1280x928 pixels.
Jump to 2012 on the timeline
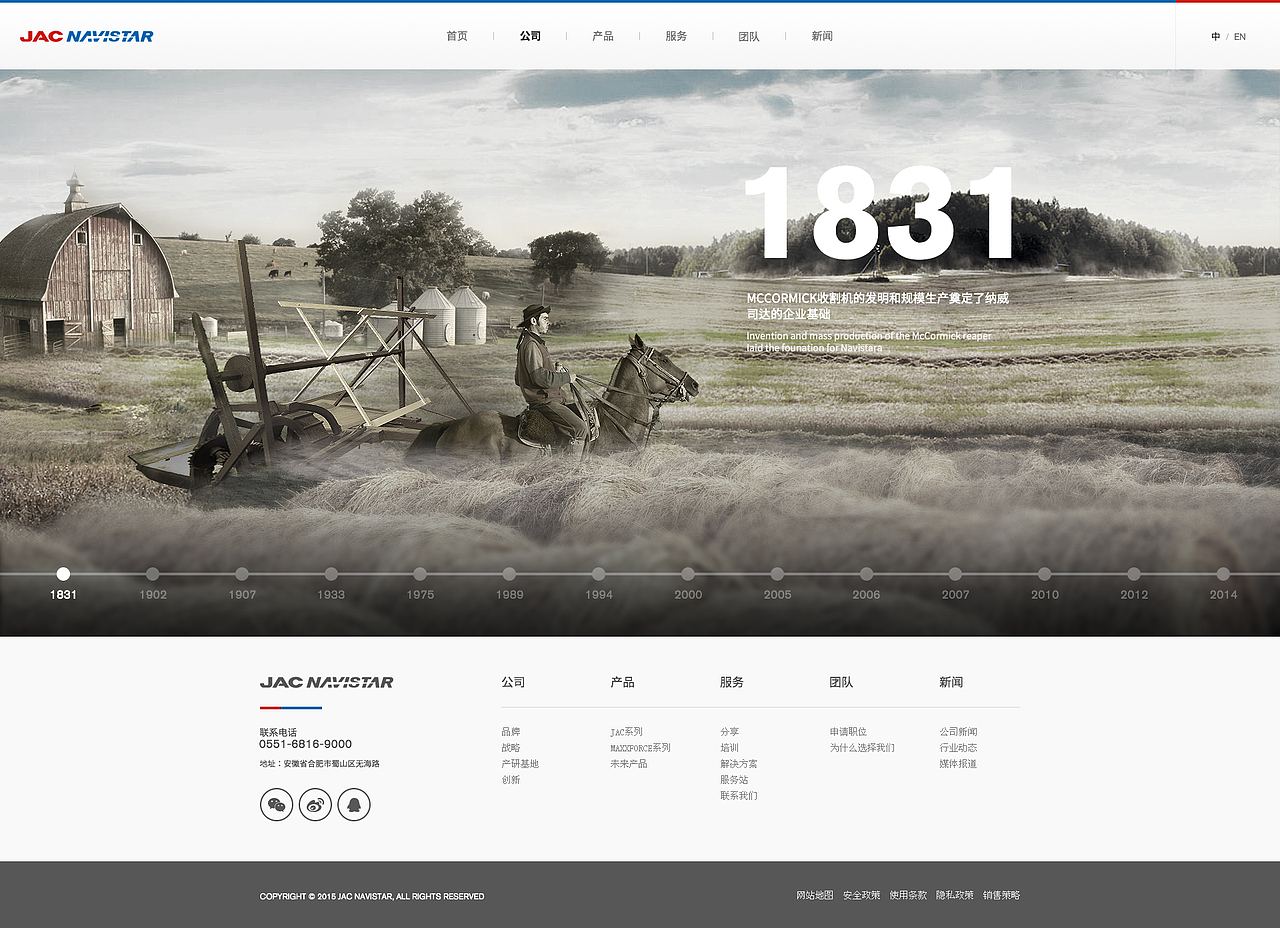1134,574
